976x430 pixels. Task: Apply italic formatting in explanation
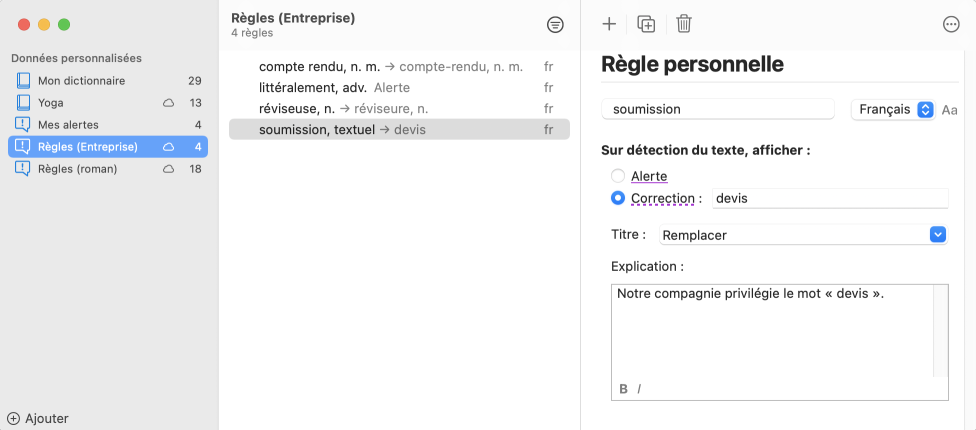639,389
